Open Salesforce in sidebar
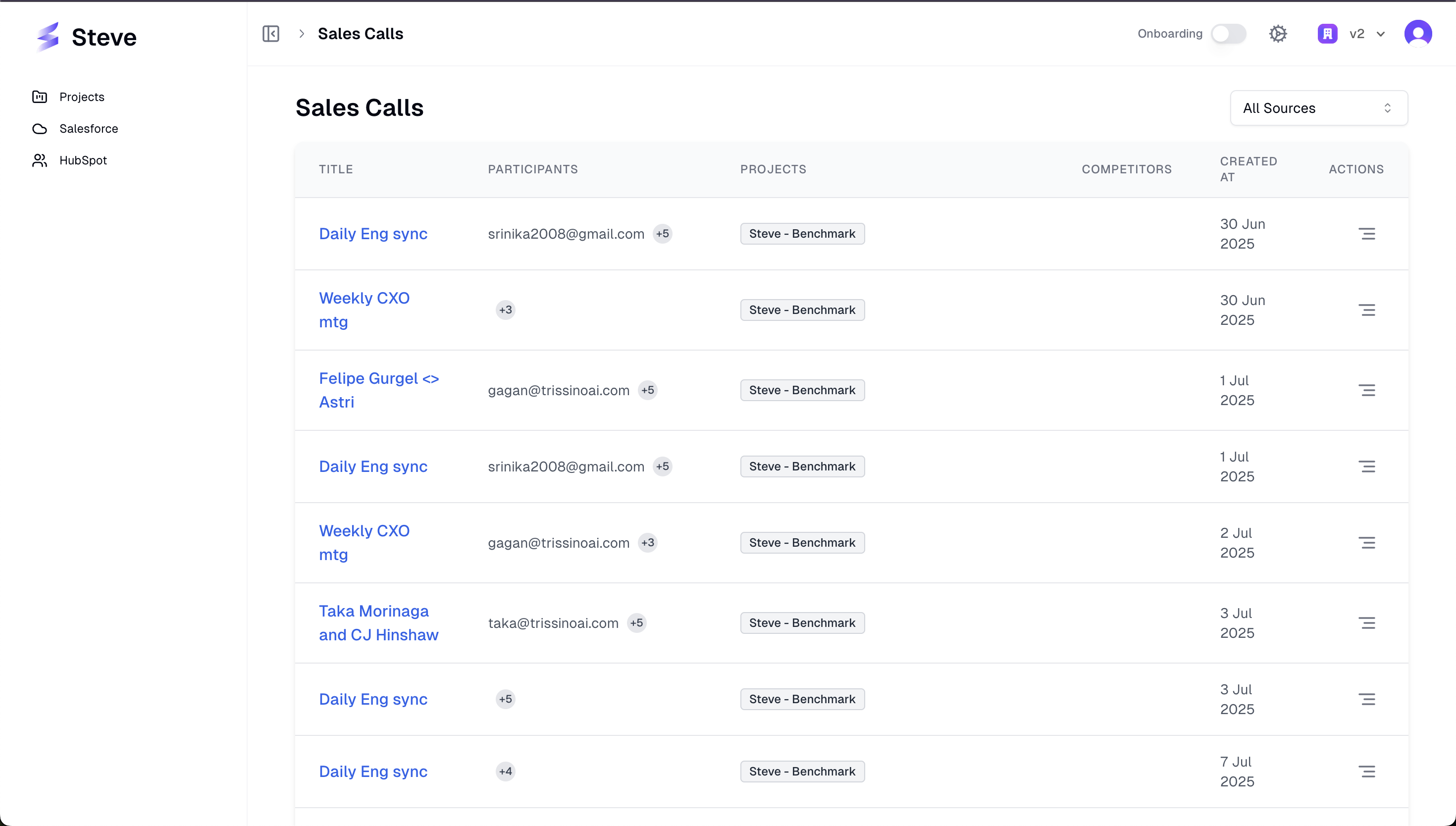The height and width of the screenshot is (826, 1456). 89,129
